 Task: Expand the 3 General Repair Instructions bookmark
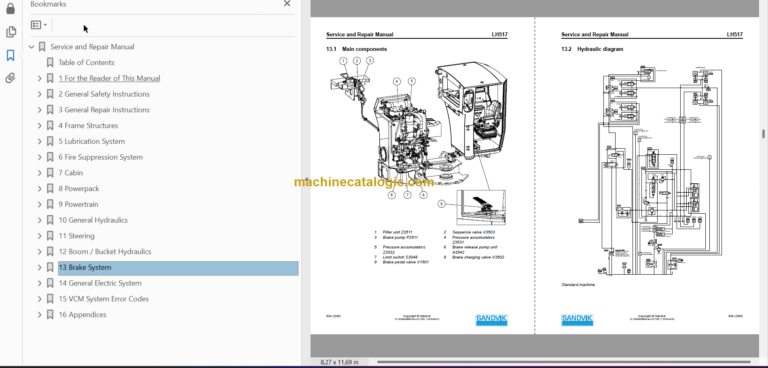(40, 110)
